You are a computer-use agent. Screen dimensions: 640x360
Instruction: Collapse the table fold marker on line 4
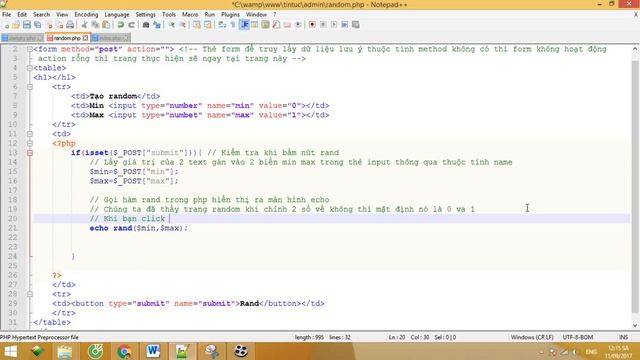click(x=30, y=68)
